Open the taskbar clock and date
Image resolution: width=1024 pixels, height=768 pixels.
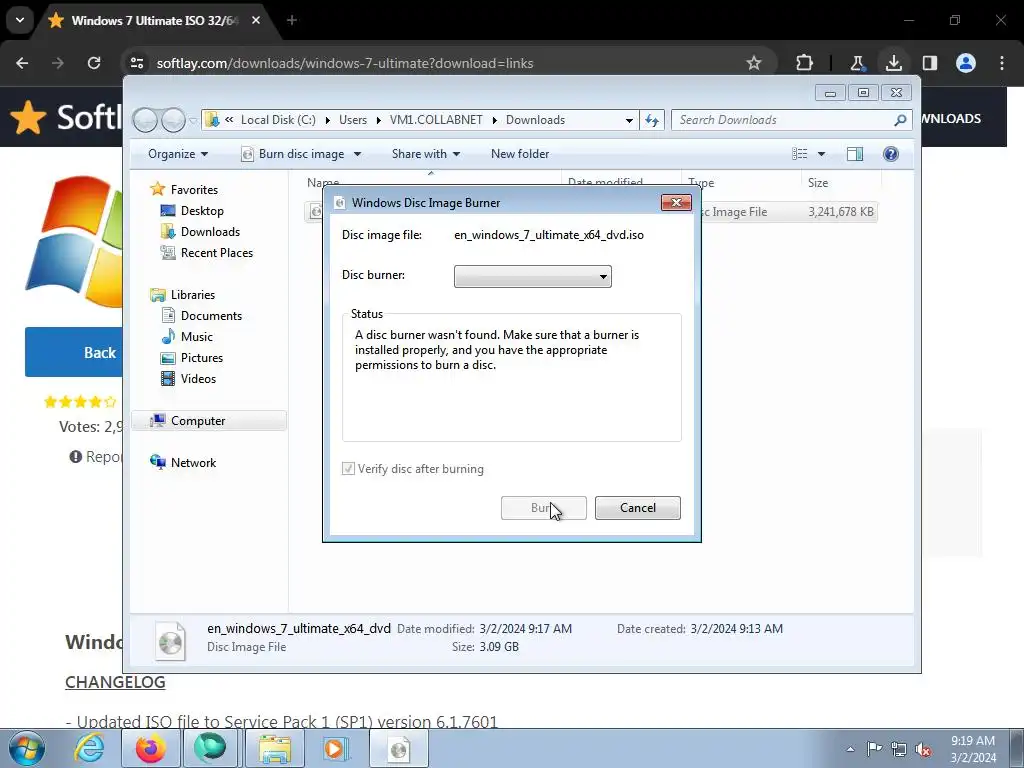click(973, 749)
